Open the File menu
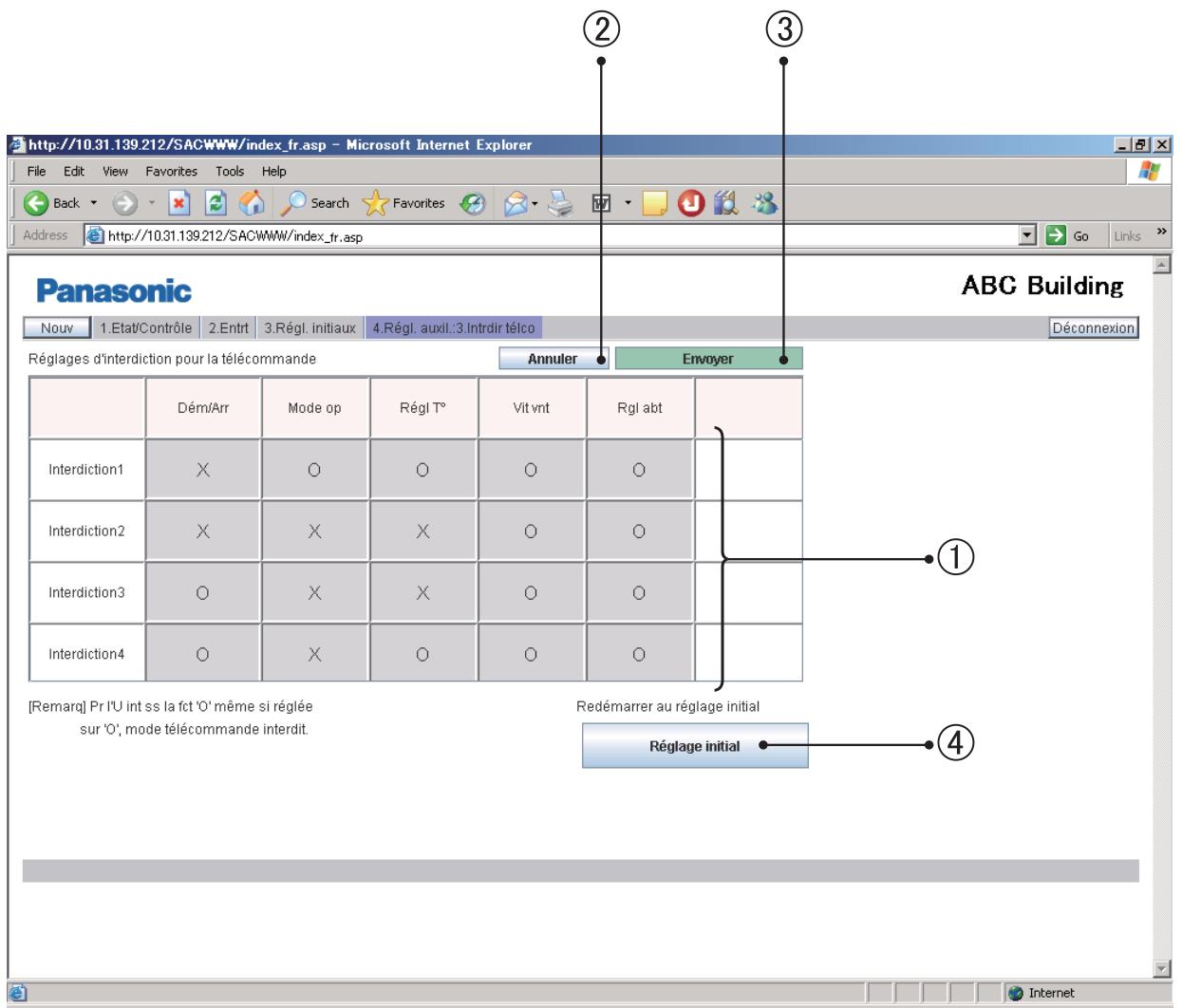The width and height of the screenshot is (1182, 1008). click(x=36, y=172)
